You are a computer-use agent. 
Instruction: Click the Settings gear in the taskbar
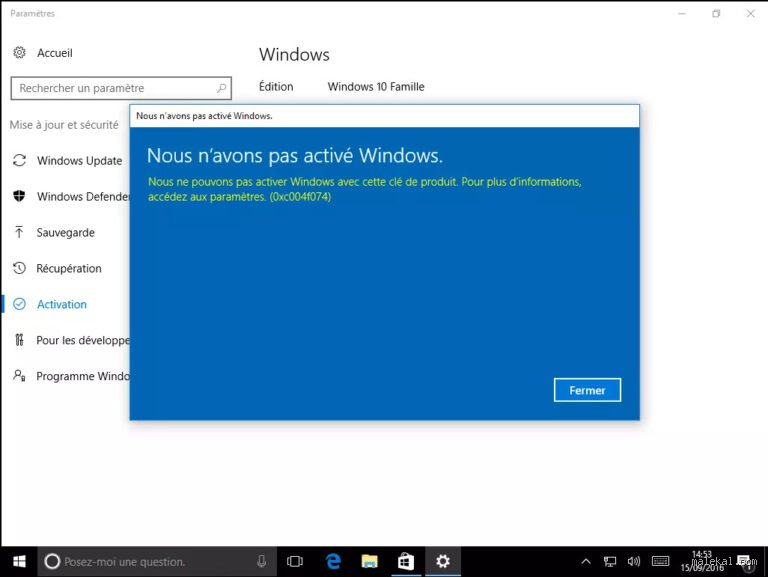(443, 561)
